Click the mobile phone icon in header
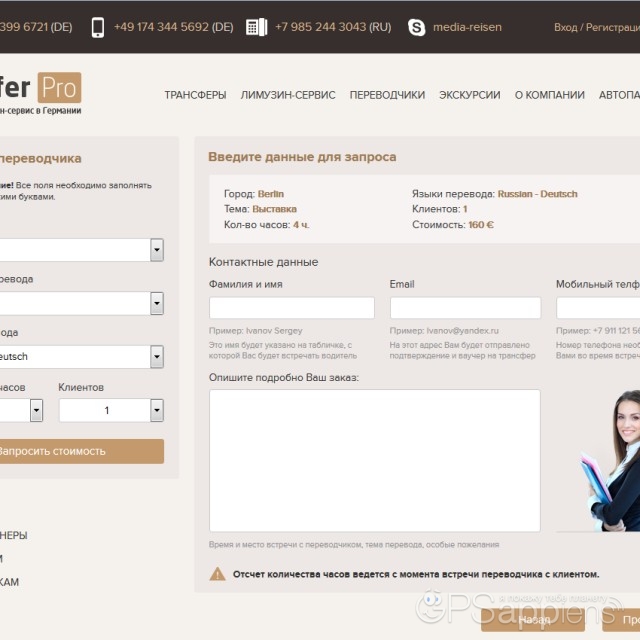Image resolution: width=640 pixels, height=640 pixels. pos(98,27)
